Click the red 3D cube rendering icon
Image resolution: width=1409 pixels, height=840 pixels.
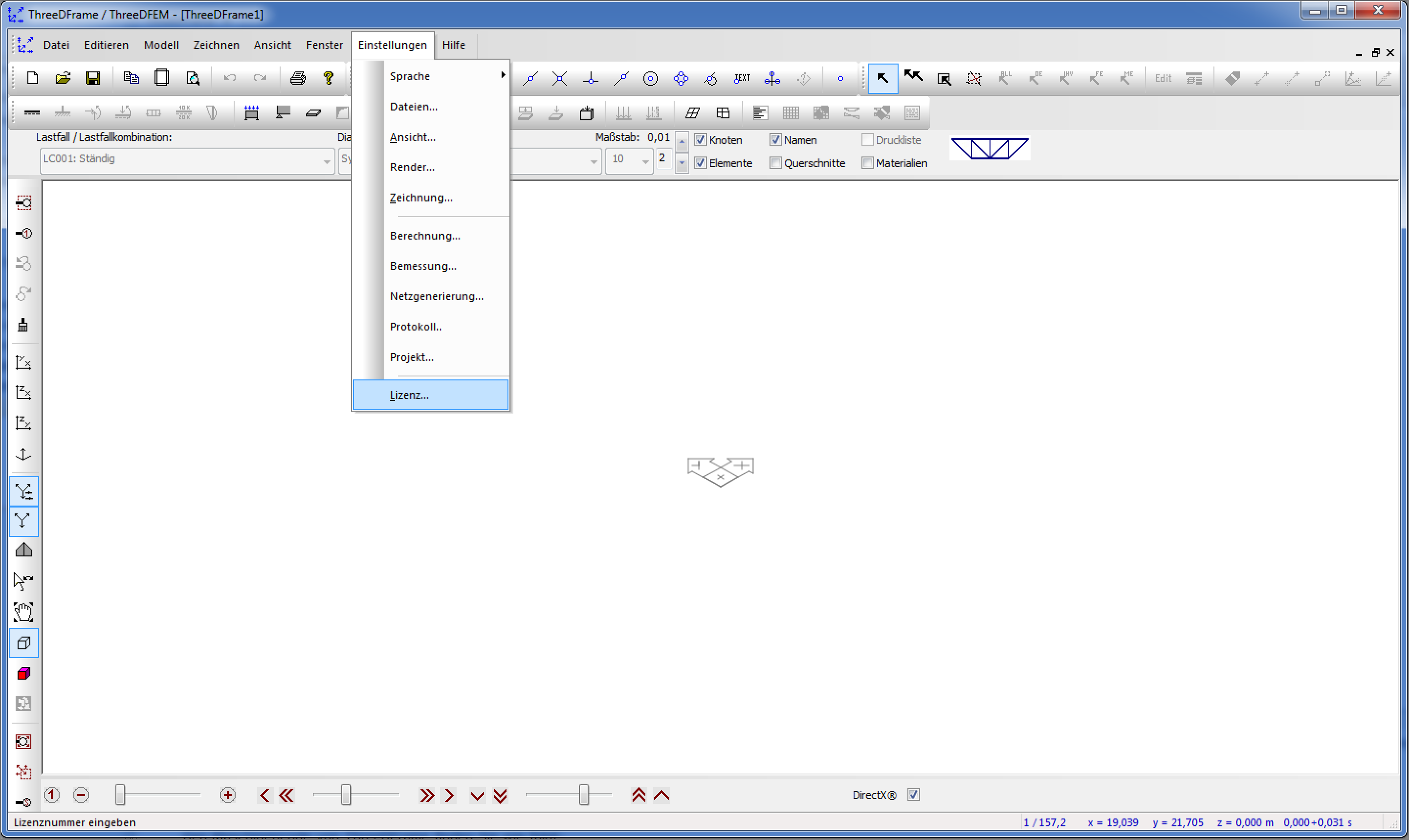pyautogui.click(x=23, y=673)
